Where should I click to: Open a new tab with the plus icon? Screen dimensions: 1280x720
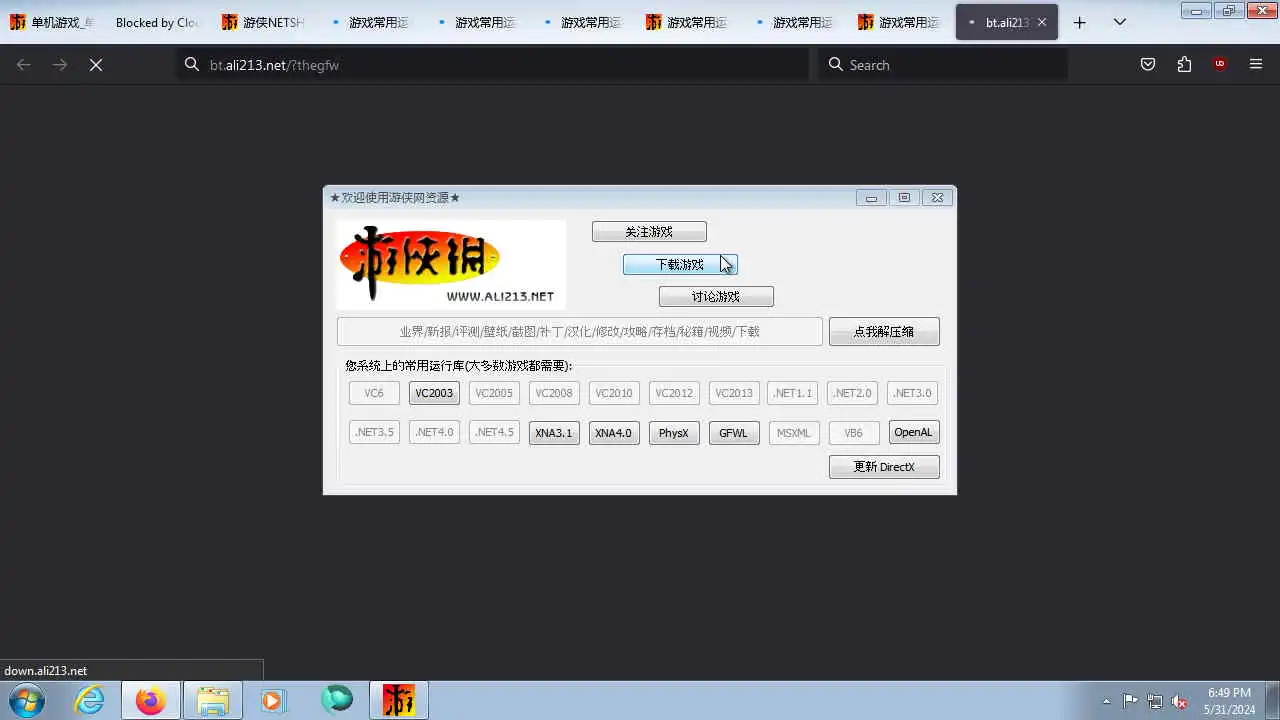coord(1080,22)
